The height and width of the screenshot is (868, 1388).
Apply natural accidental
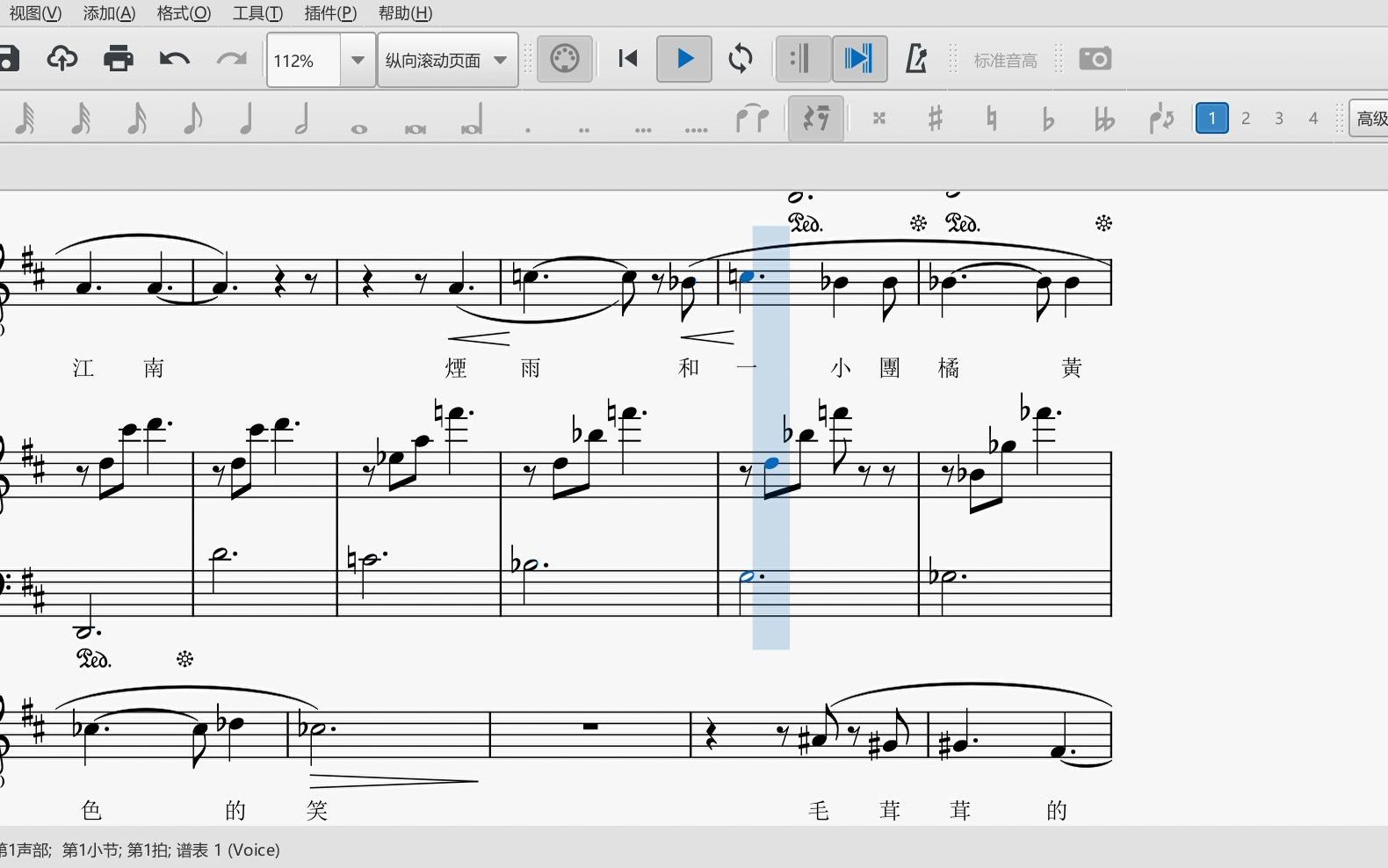pyautogui.click(x=992, y=118)
